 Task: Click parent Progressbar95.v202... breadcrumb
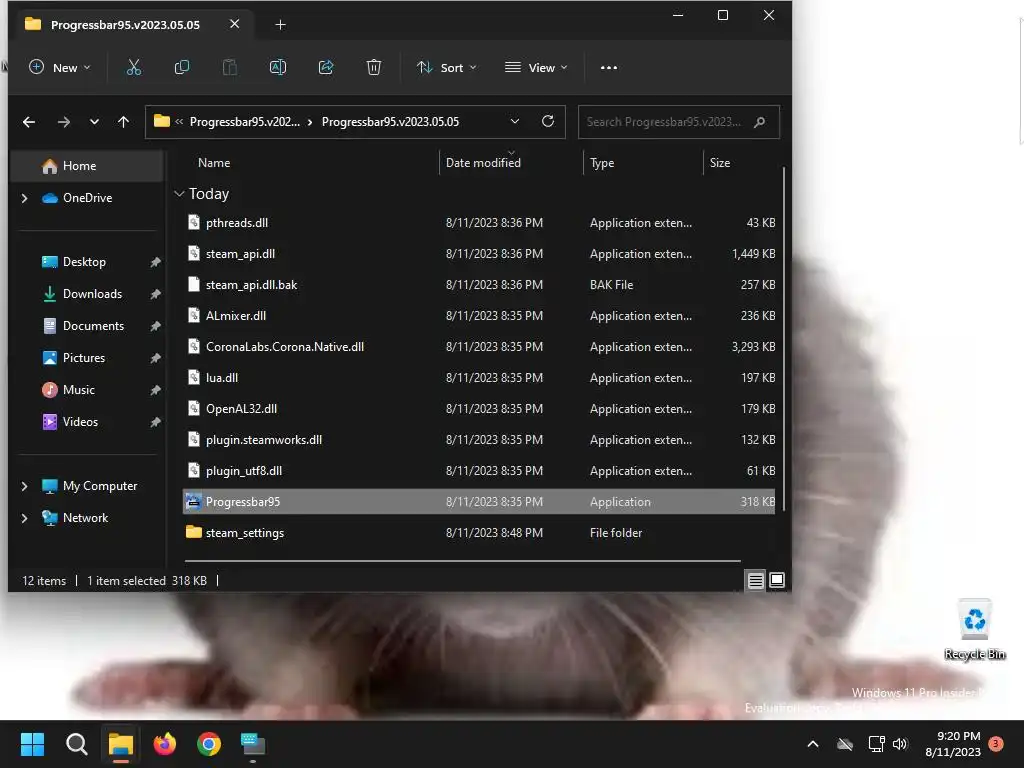coord(245,122)
